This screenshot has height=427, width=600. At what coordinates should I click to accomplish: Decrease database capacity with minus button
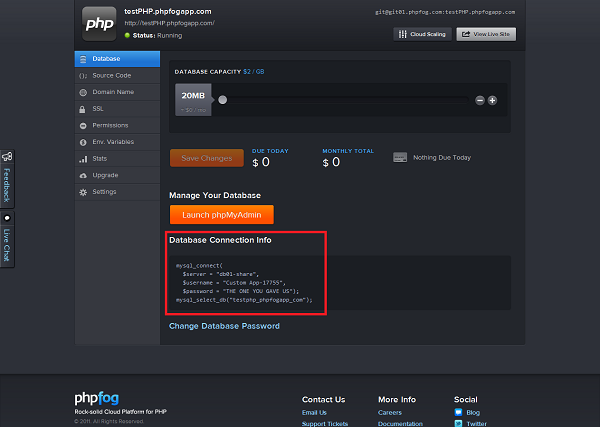[x=480, y=101]
